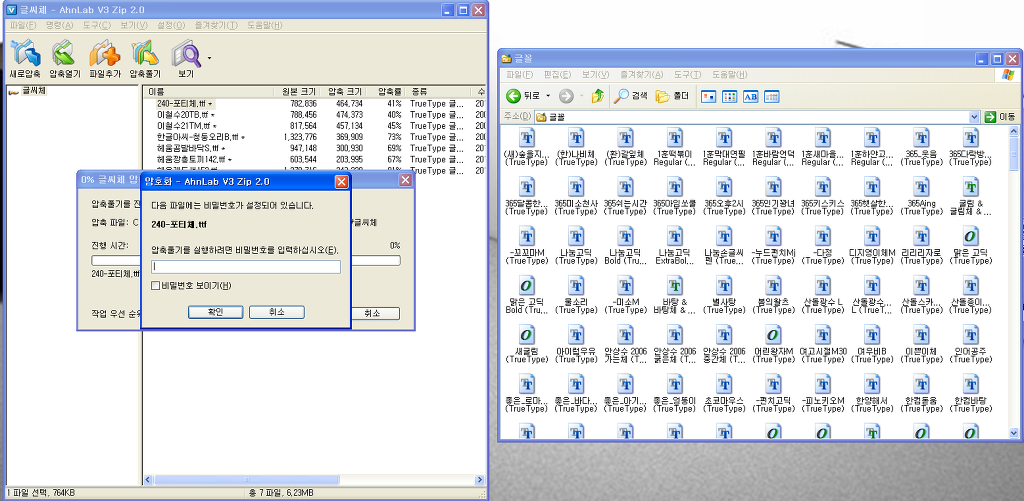Image resolution: width=1024 pixels, height=501 pixels.
Task: Click the Explorer up-folder icon
Action: (597, 96)
